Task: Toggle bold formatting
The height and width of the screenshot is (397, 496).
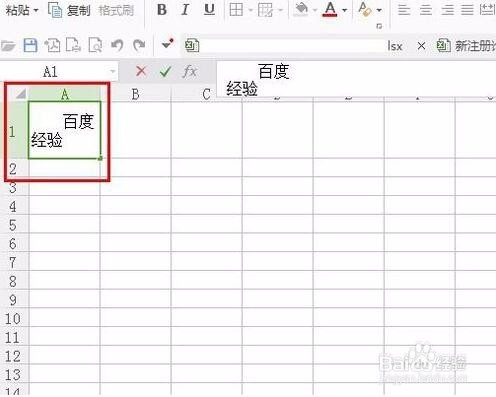Action: (x=162, y=10)
